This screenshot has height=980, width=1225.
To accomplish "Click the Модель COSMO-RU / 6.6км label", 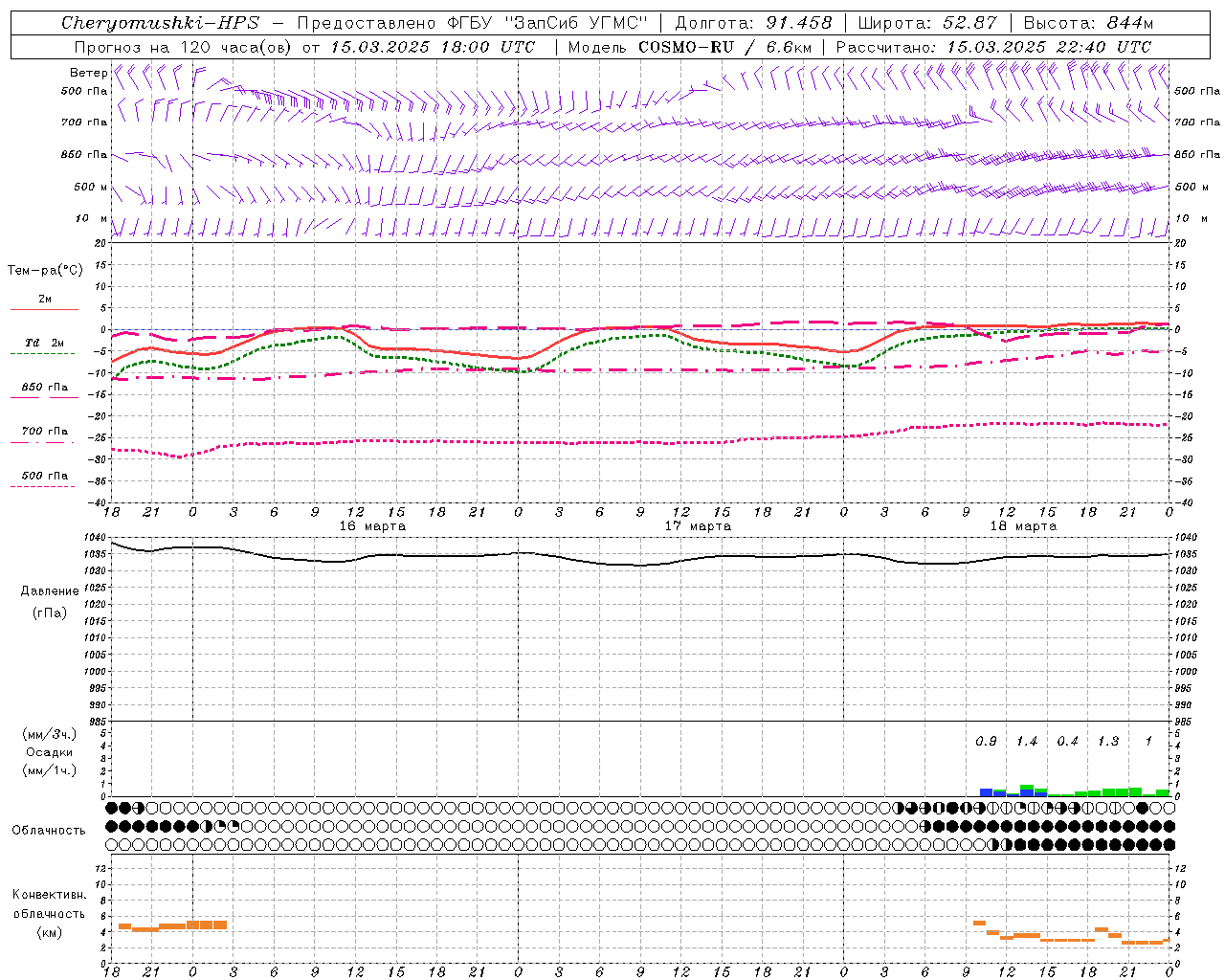I will tap(690, 47).
